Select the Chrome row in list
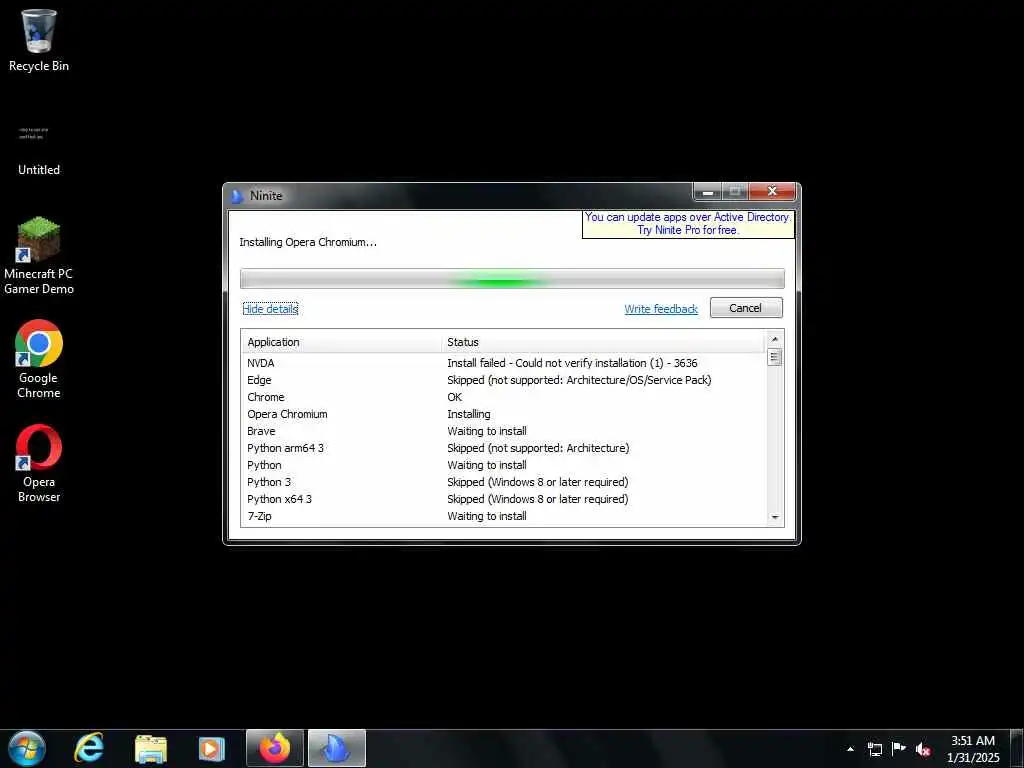Image resolution: width=1024 pixels, height=768 pixels. [504, 397]
